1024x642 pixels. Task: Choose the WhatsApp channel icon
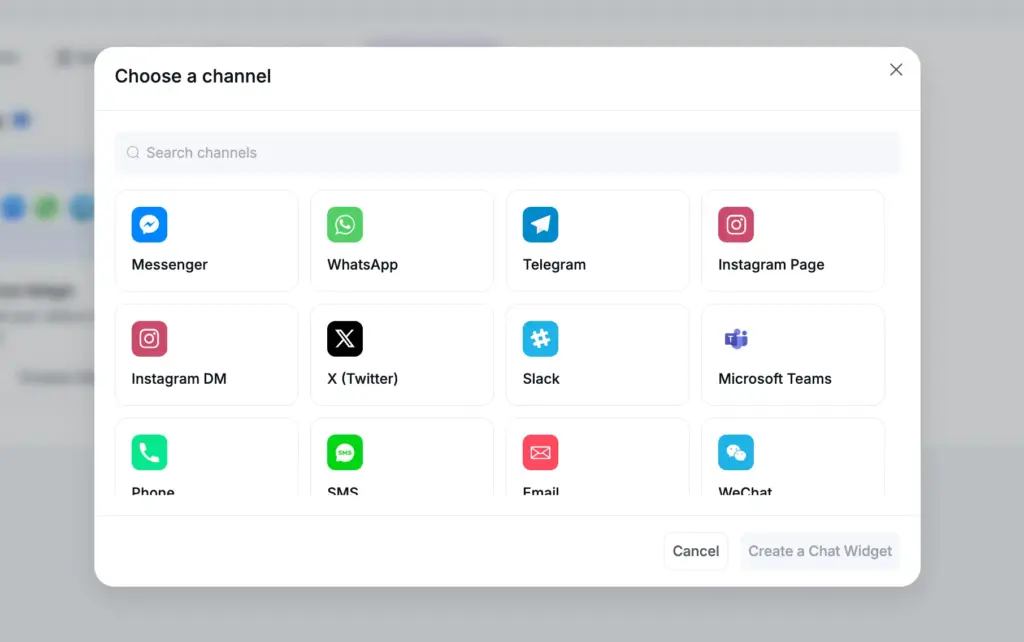[x=345, y=225]
